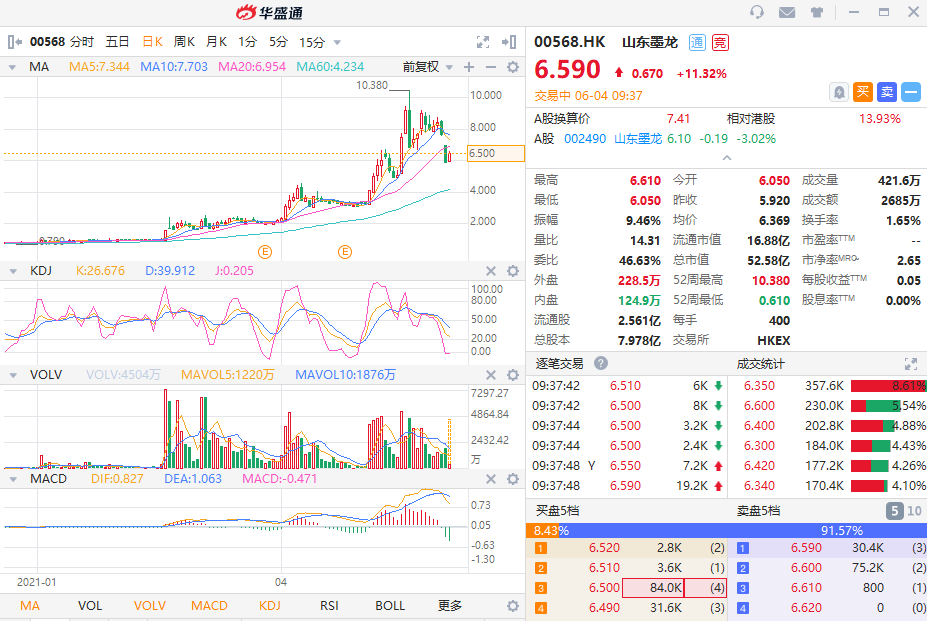Toggle order book depth to 10
The height and width of the screenshot is (621, 927).
[914, 511]
